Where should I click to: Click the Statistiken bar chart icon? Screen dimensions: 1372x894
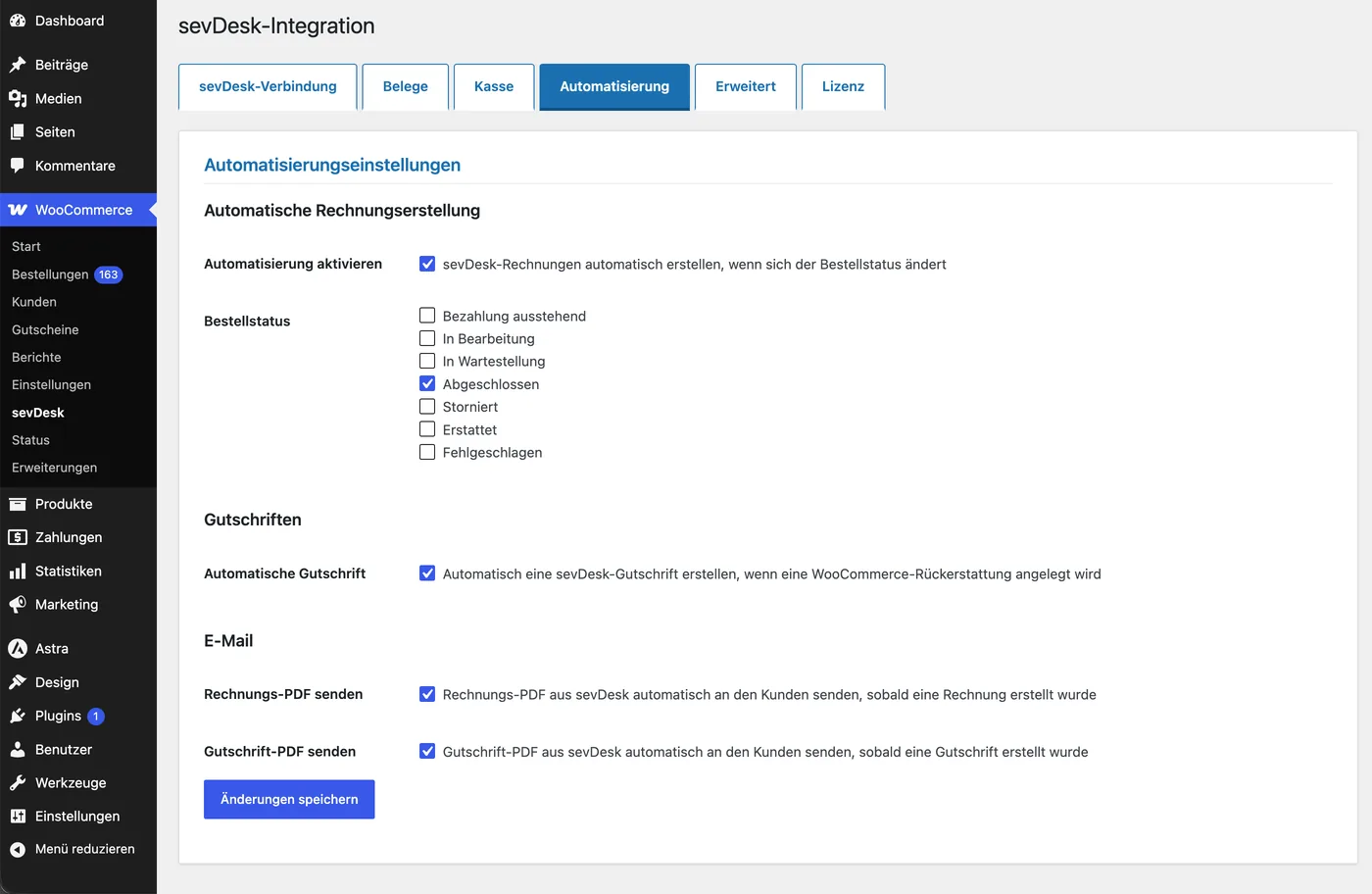[x=18, y=571]
